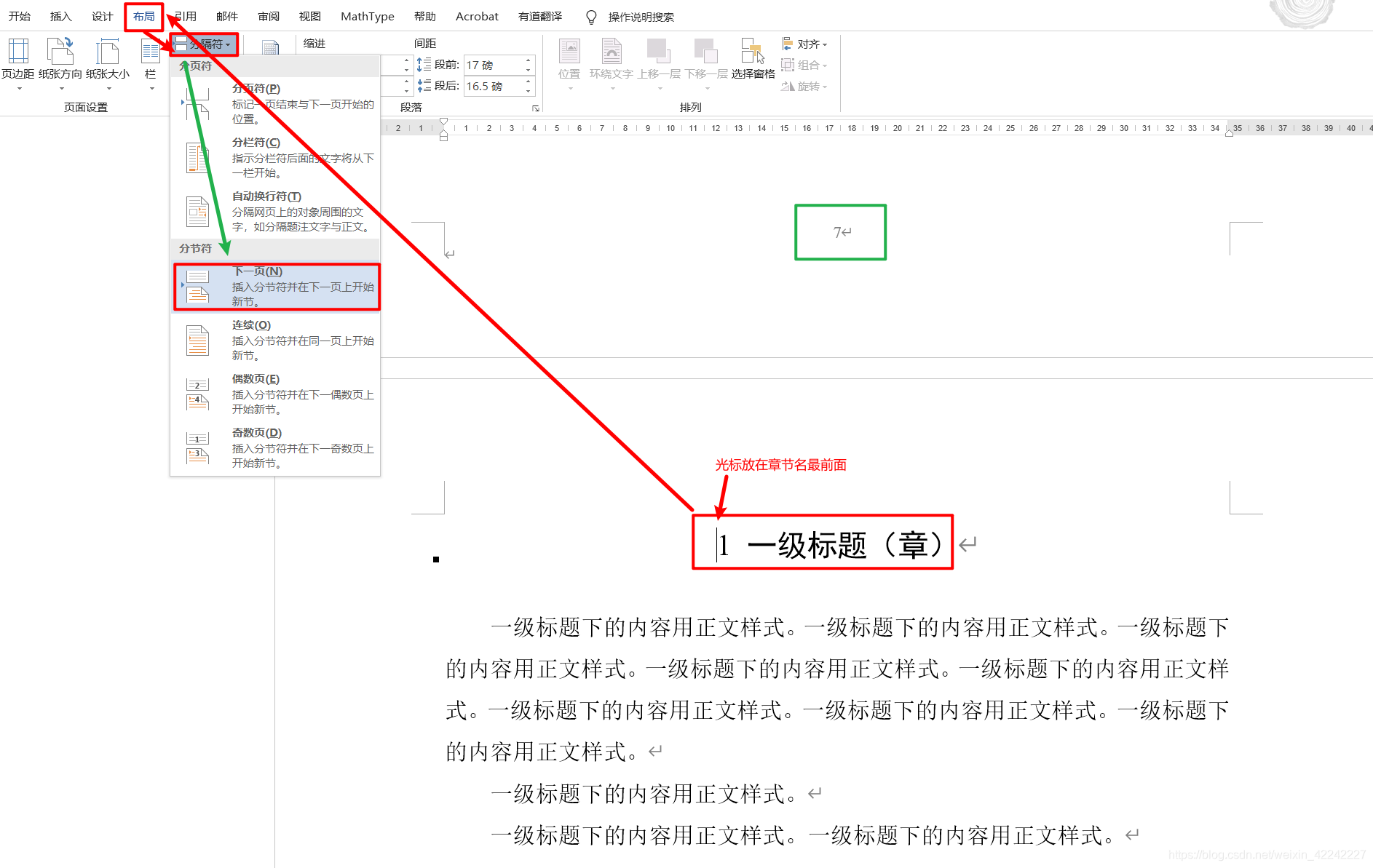
Task: Open the 帮助 ribbon tab
Action: click(425, 16)
